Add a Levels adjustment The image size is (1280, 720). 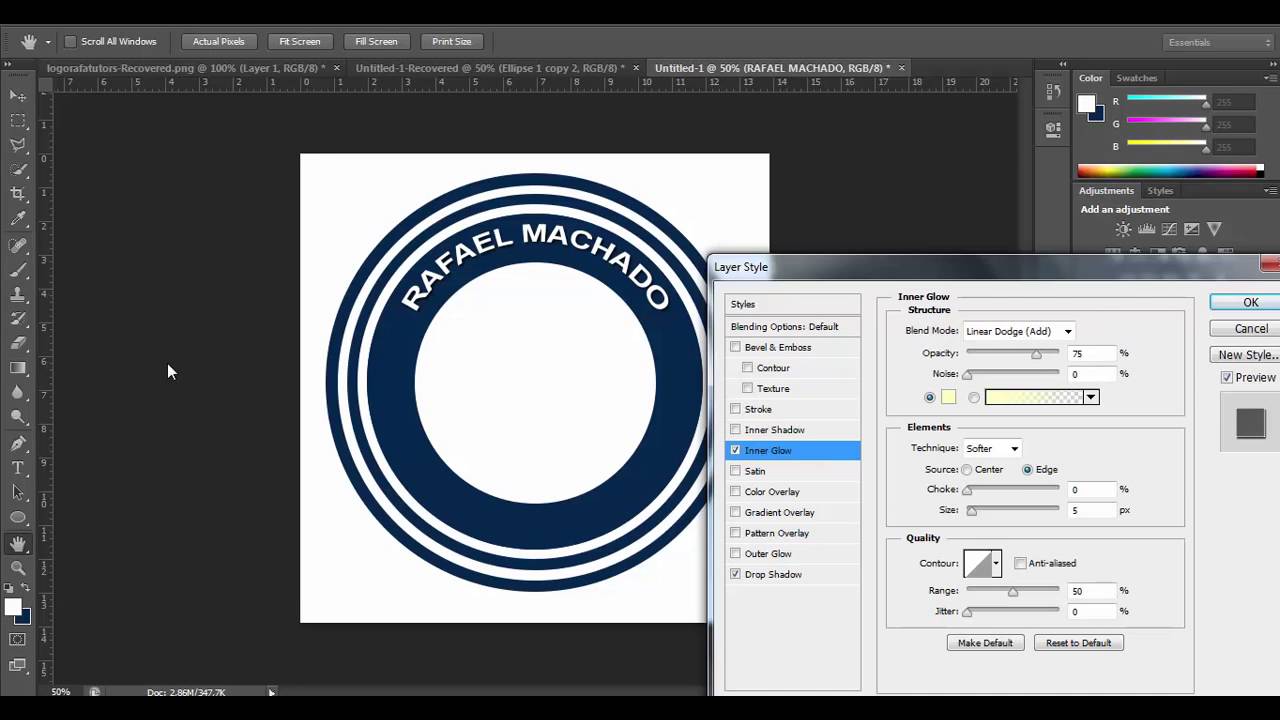coord(1147,229)
